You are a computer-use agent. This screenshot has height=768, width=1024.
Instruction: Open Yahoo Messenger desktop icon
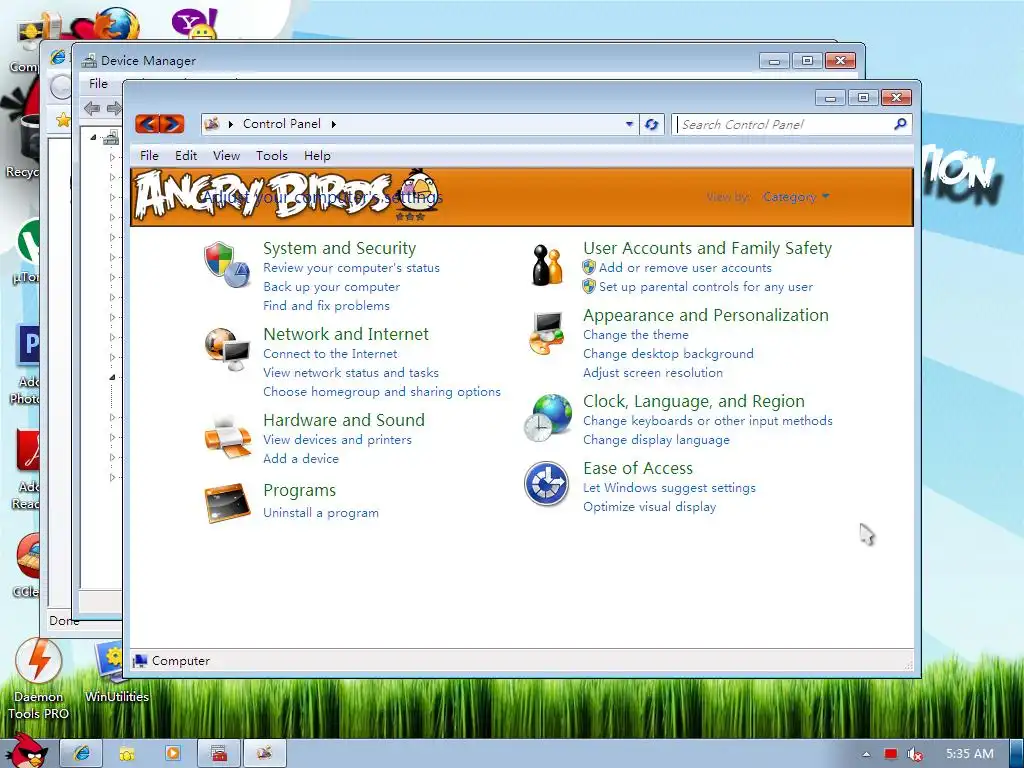coord(194,23)
